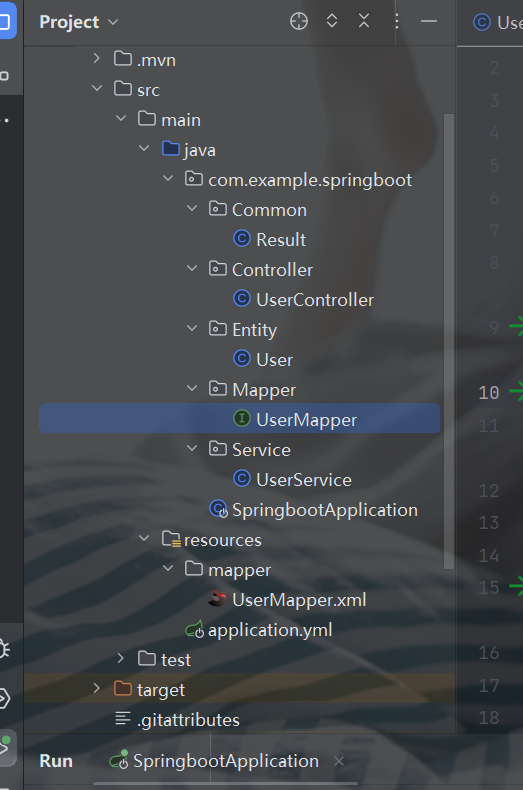Collapse the Controller package
Image resolution: width=523 pixels, height=790 pixels.
[x=192, y=269]
